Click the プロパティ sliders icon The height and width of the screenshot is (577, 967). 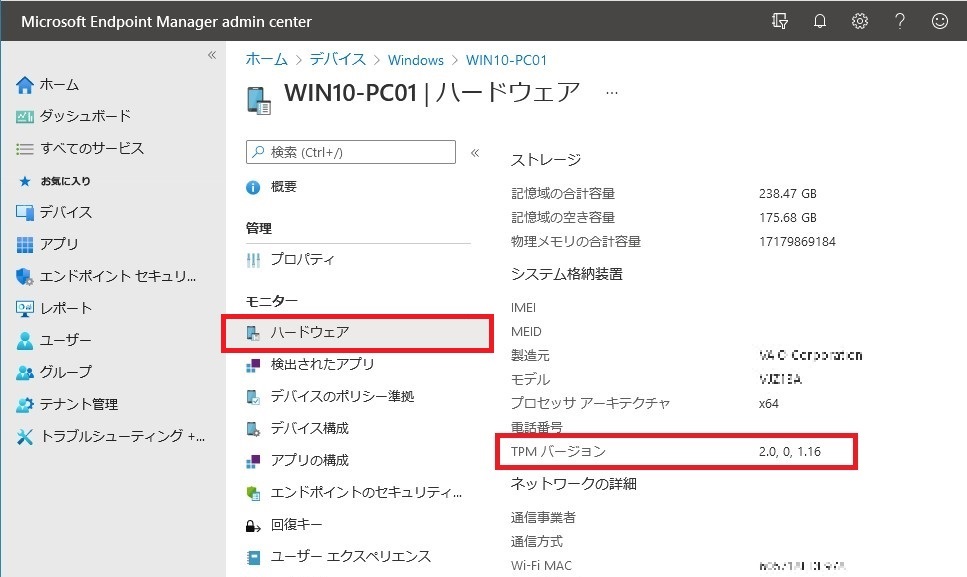[x=253, y=260]
